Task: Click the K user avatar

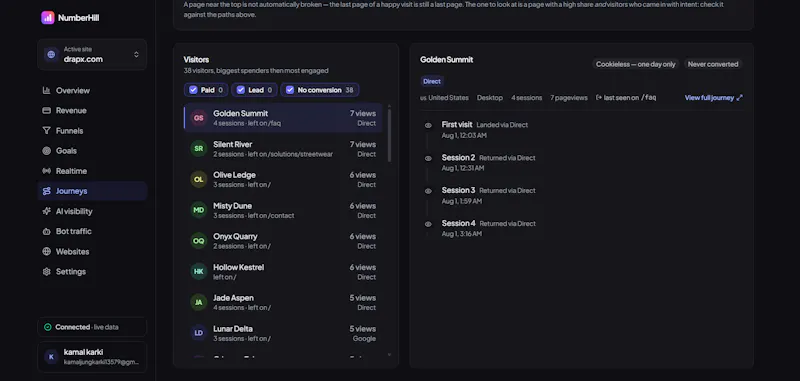Action: point(51,357)
